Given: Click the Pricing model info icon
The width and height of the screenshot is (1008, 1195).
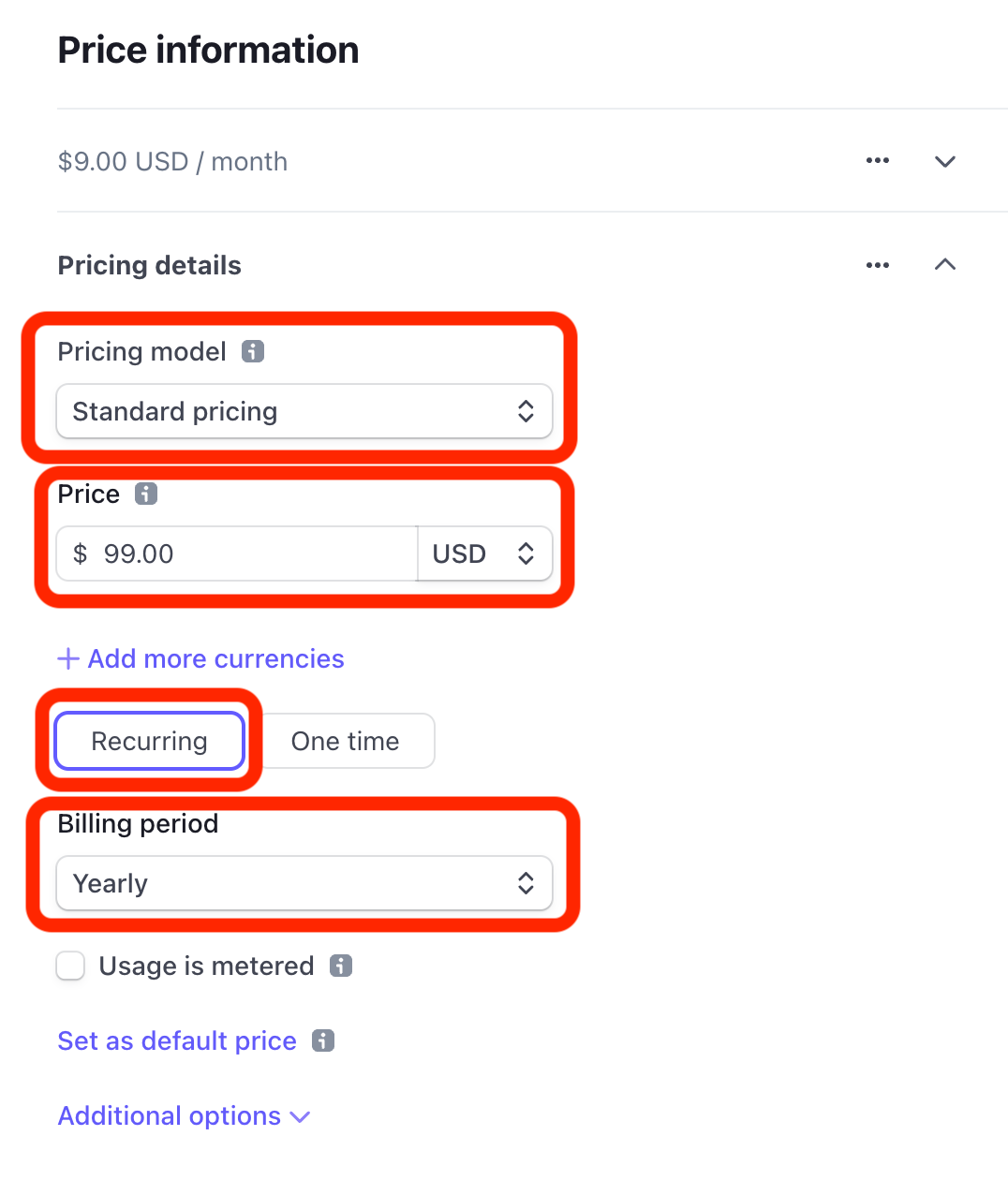Looking at the screenshot, I should (253, 351).
